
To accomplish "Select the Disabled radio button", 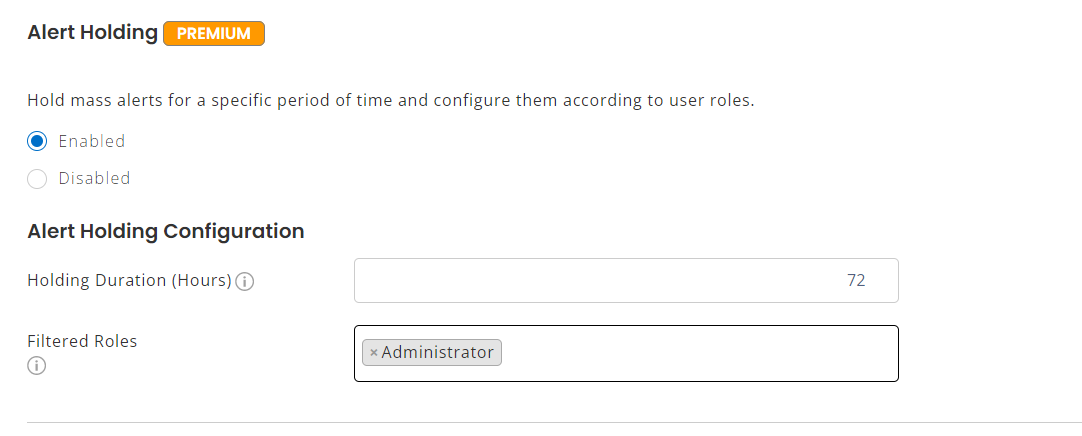I will [x=37, y=179].
